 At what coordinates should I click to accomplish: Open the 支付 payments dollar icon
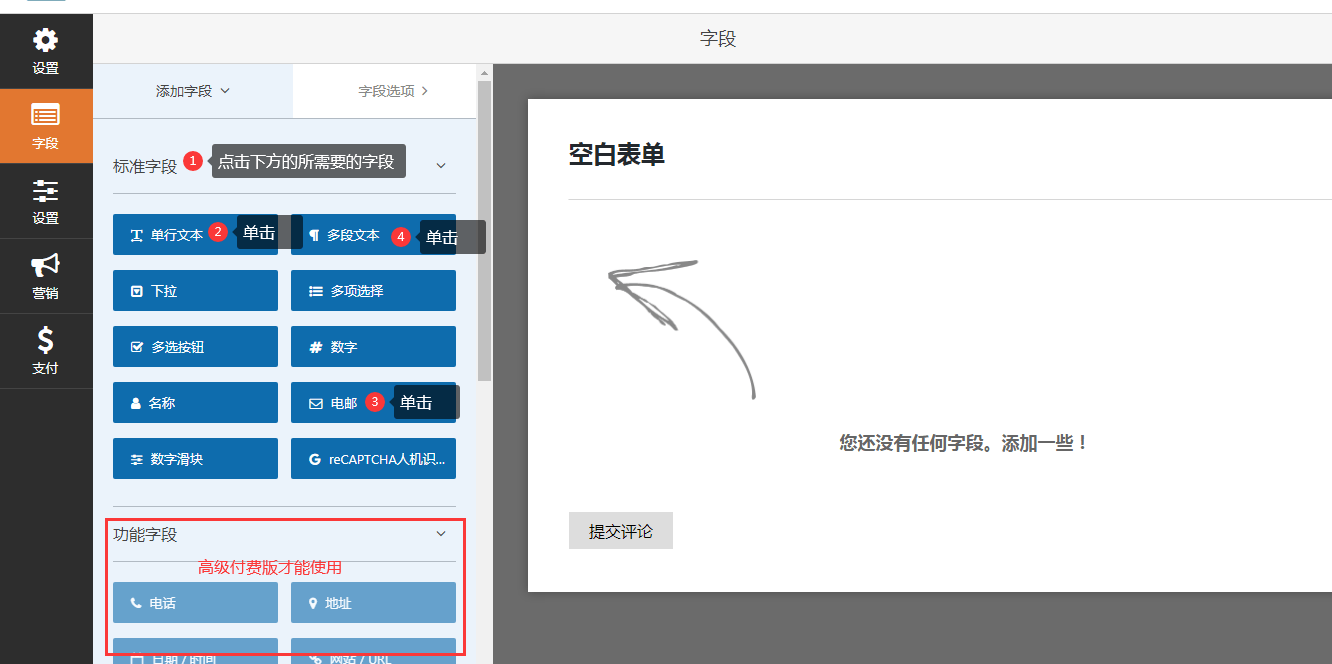46,351
